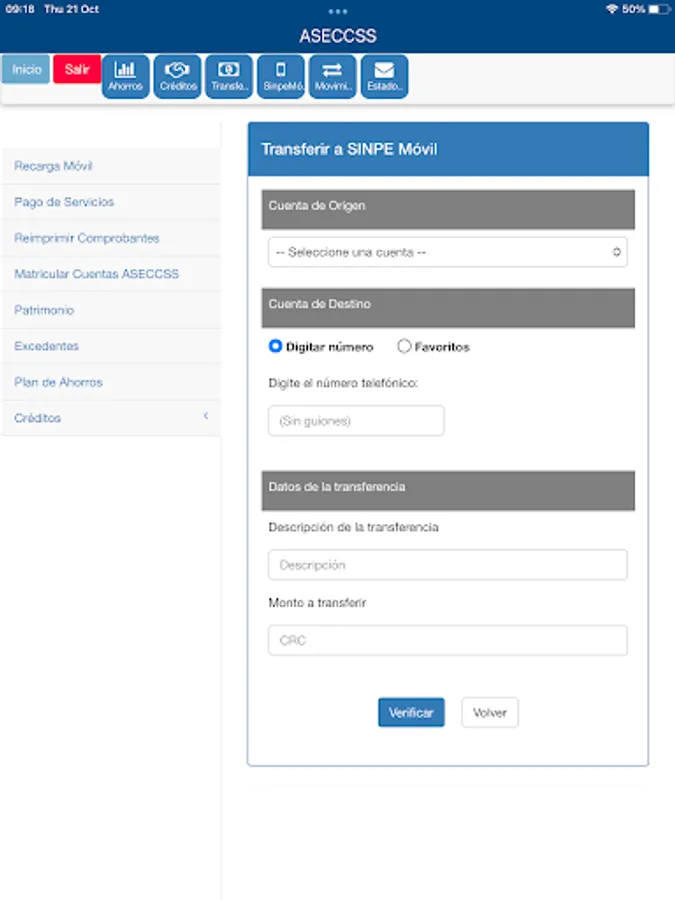Expand the Créditos sidebar chevron

(x=206, y=416)
